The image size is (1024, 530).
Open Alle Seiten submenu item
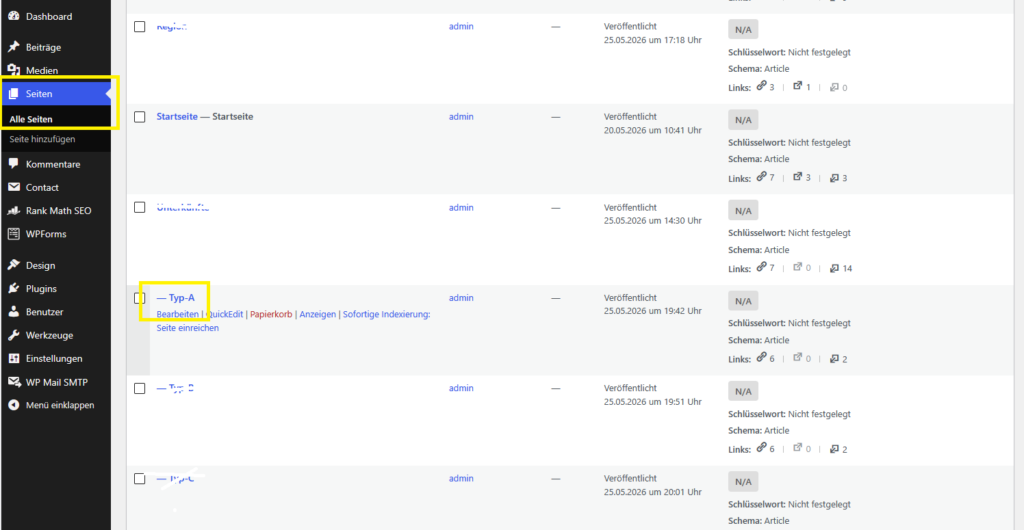coord(31,119)
